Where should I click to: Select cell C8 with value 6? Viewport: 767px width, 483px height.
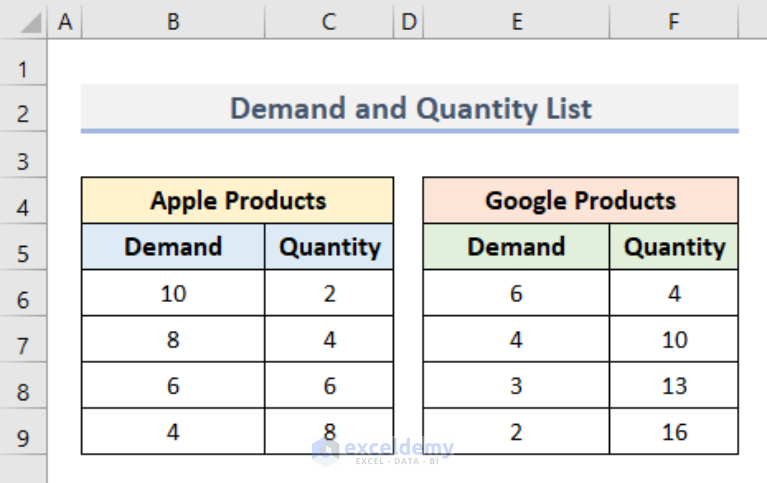(329, 385)
